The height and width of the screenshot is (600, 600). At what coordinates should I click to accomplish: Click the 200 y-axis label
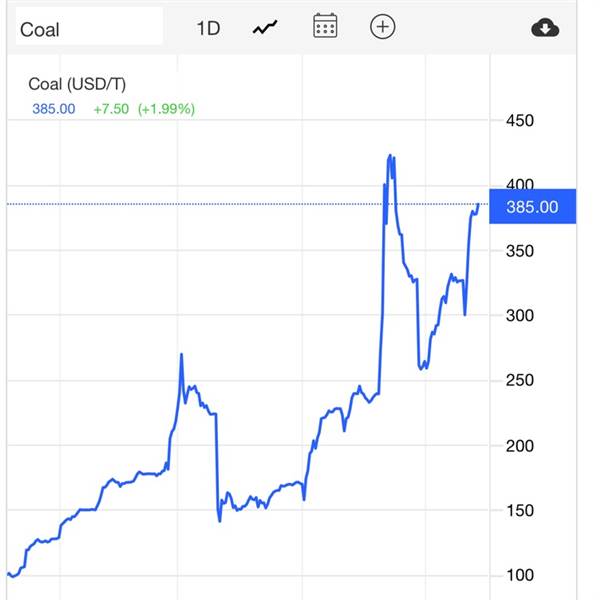(x=520, y=446)
